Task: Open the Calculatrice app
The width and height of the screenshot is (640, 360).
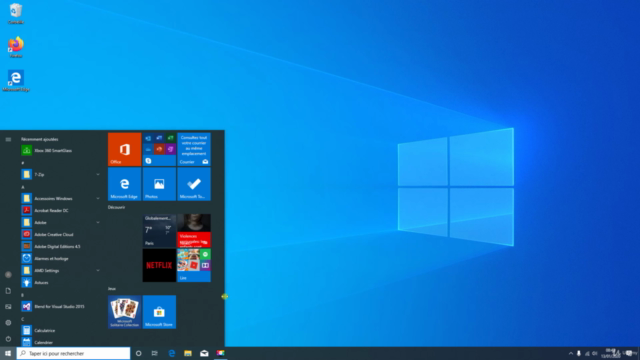Action: (x=60, y=331)
